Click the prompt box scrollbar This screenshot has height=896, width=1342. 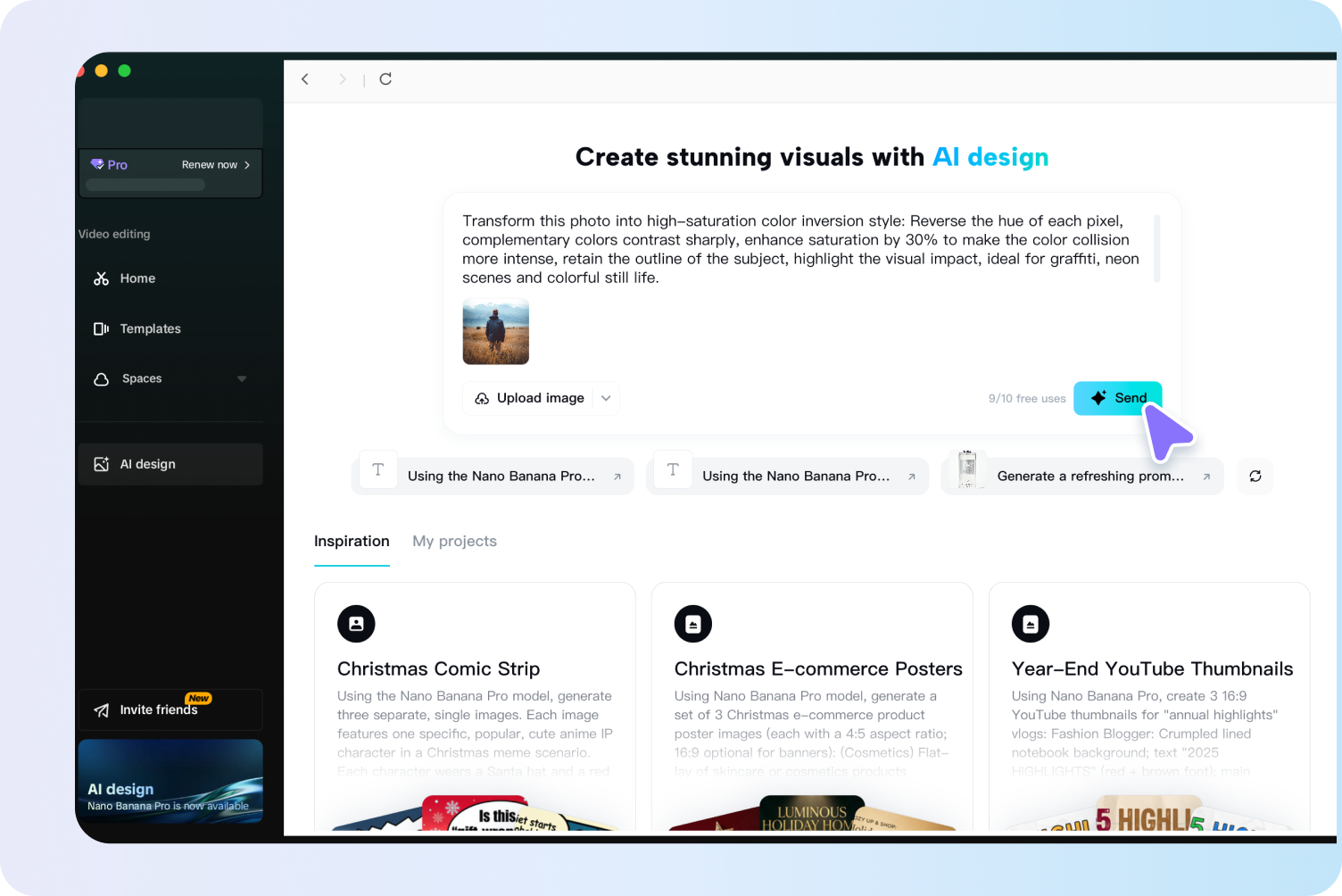click(x=1157, y=248)
